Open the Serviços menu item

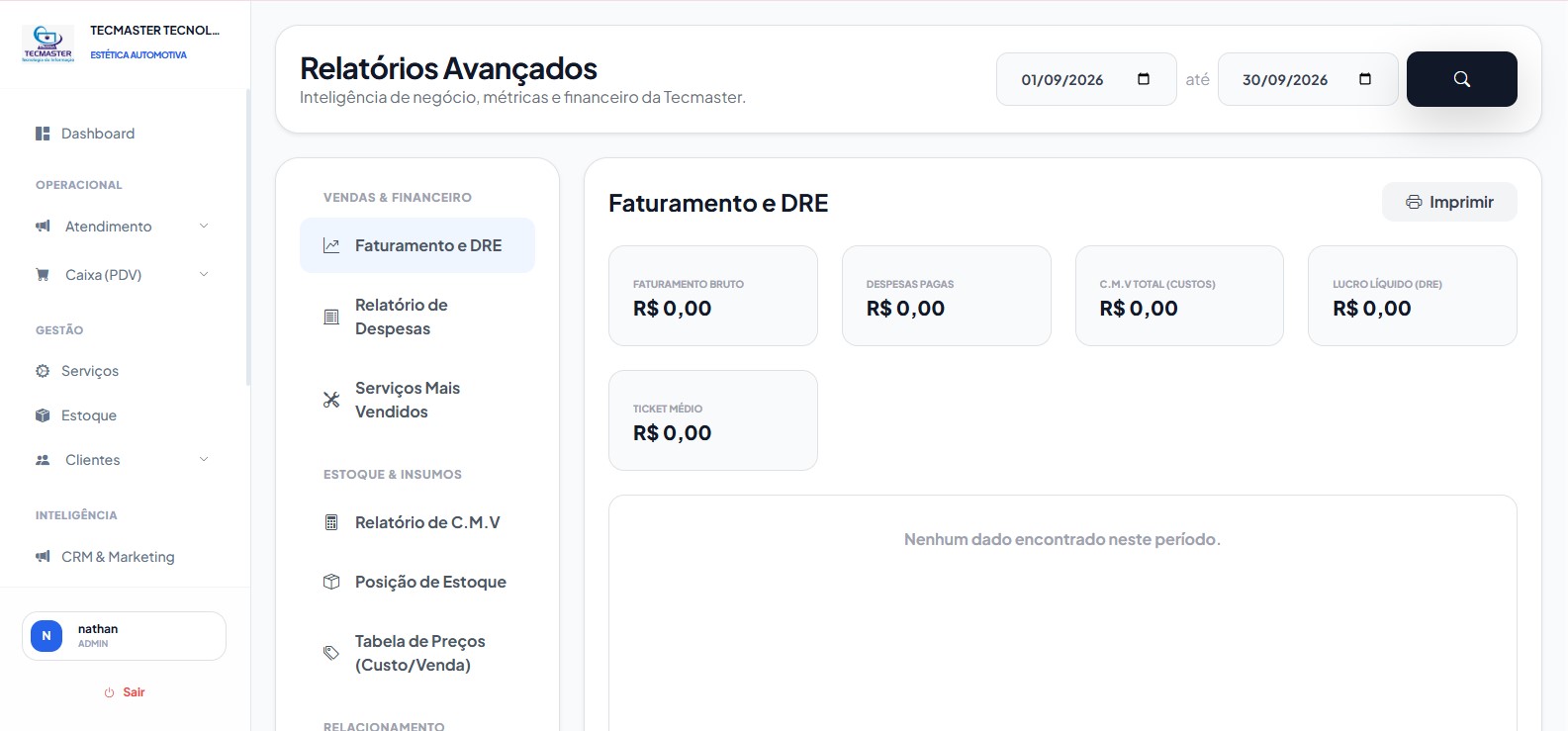click(124, 371)
